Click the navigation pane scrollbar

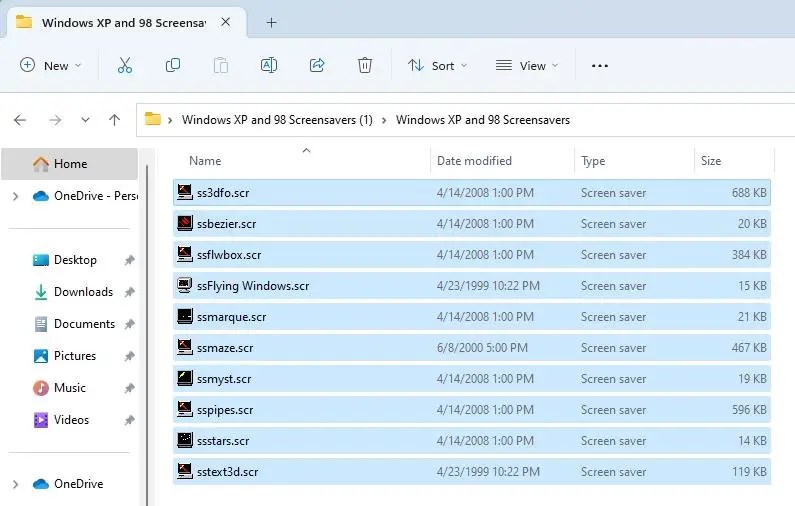pos(147,335)
